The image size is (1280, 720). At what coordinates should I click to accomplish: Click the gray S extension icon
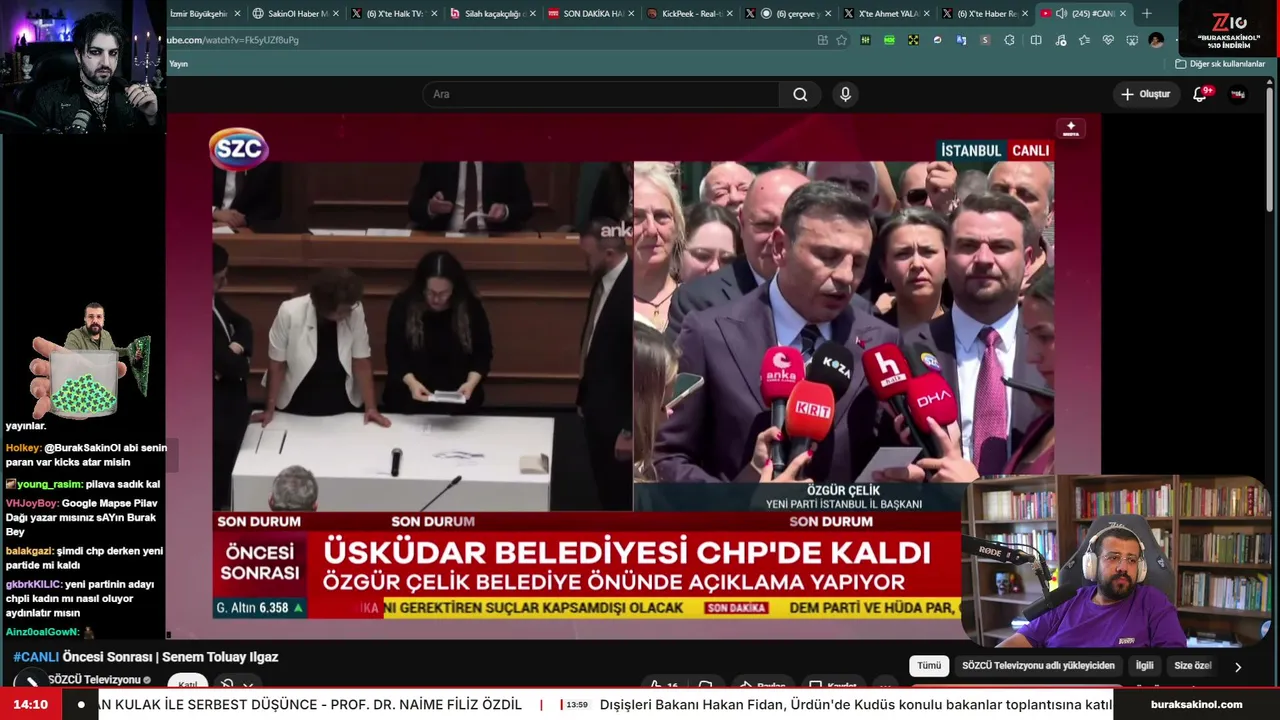click(x=985, y=40)
